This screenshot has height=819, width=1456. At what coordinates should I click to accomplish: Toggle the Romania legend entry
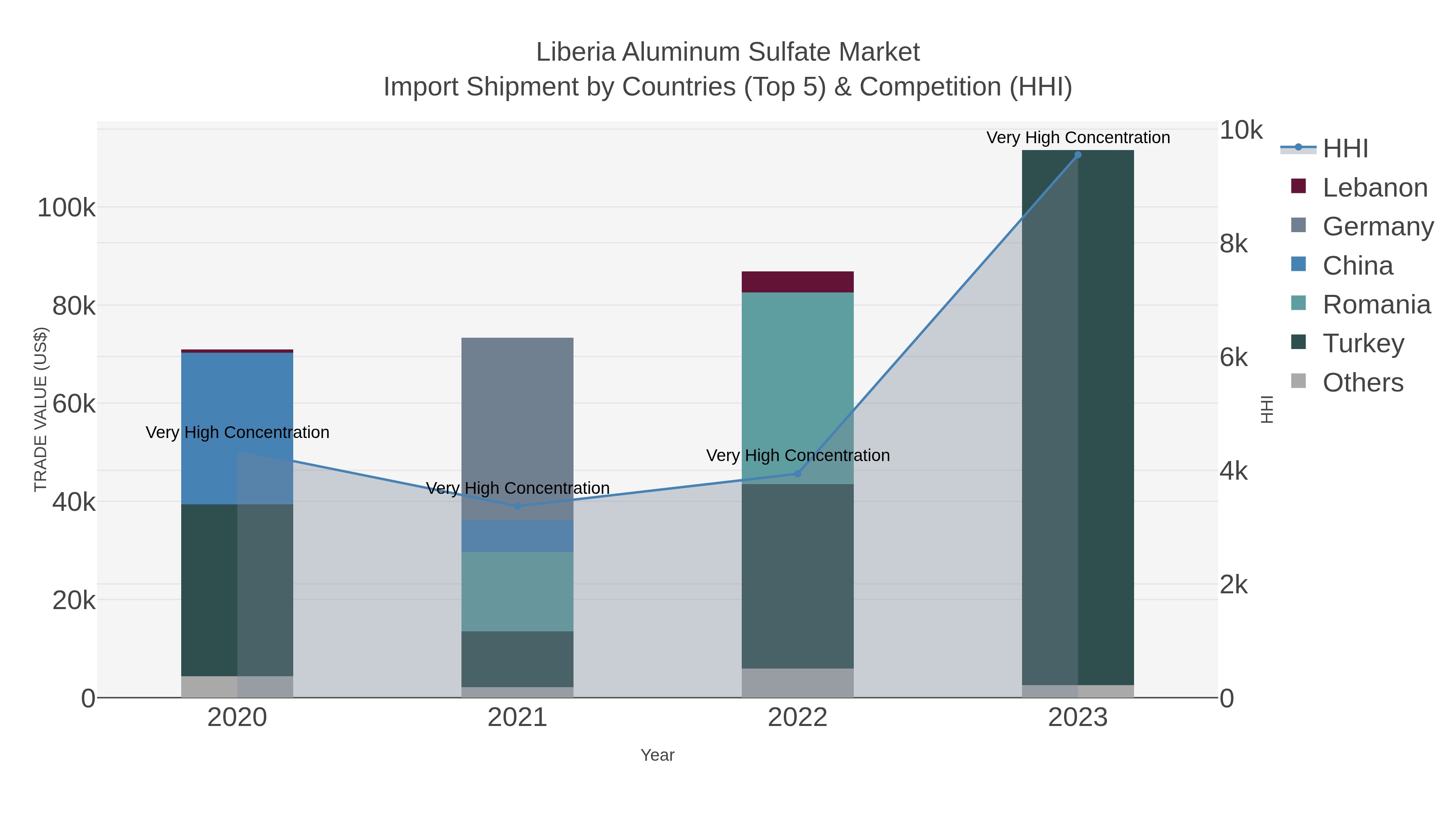[1361, 304]
